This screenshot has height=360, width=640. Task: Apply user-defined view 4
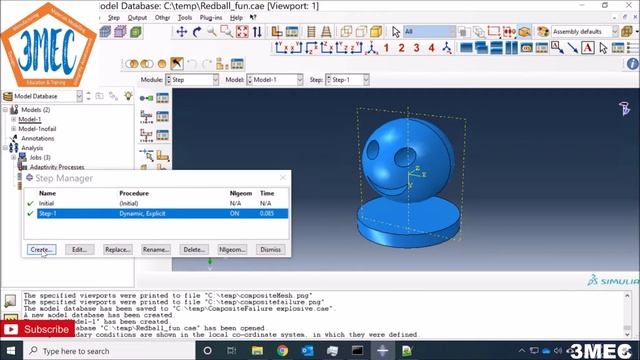click(431, 48)
